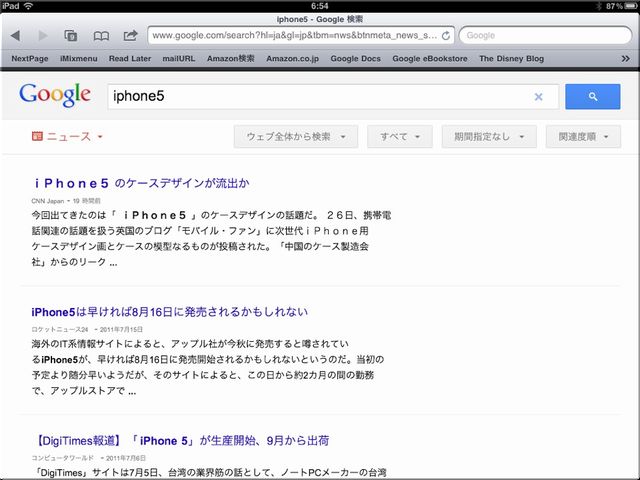This screenshot has height=480, width=640.
Task: Reload the page with the refresh icon
Action: click(446, 36)
